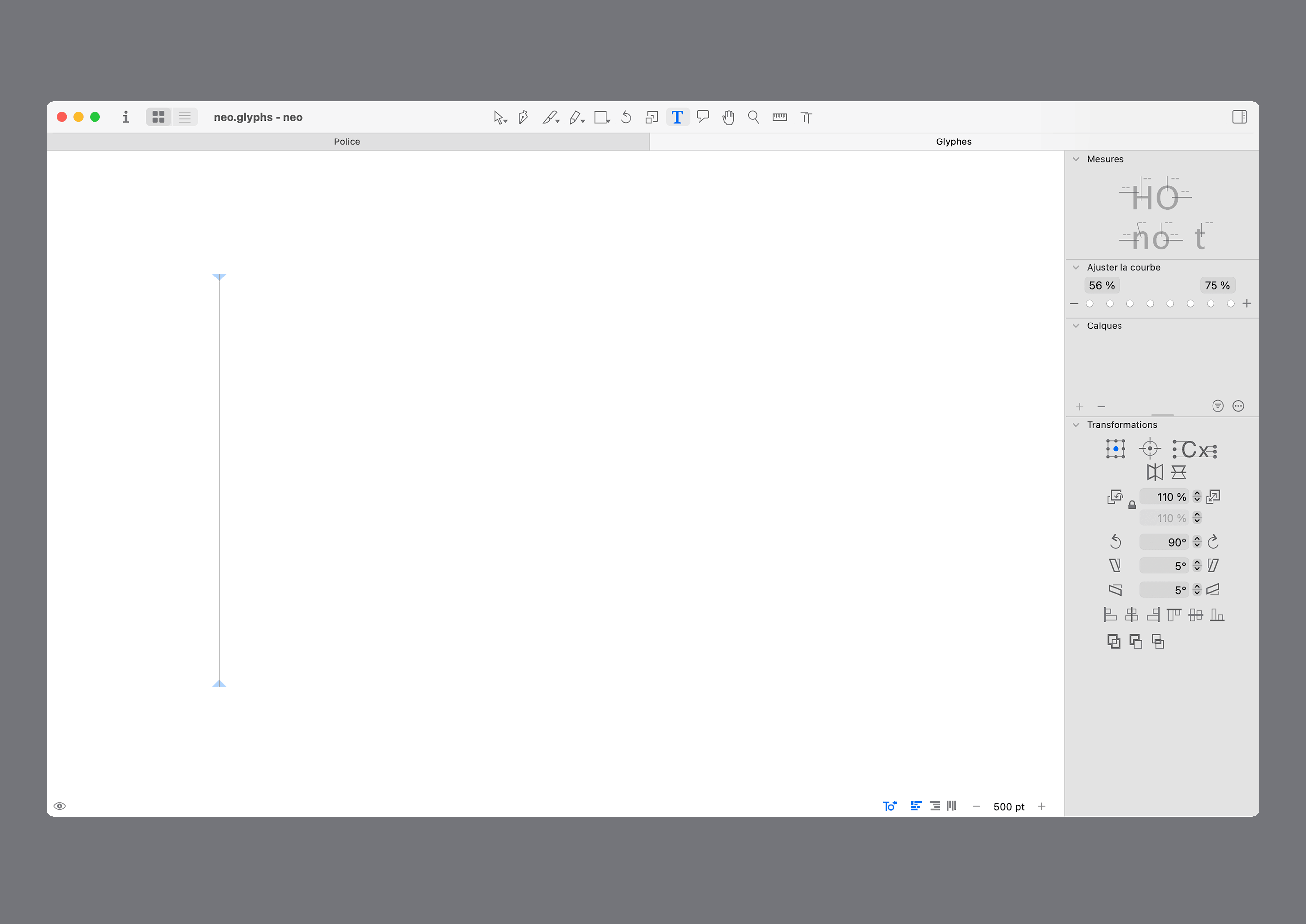The height and width of the screenshot is (924, 1306).
Task: Slant selection to the right
Action: (1213, 565)
